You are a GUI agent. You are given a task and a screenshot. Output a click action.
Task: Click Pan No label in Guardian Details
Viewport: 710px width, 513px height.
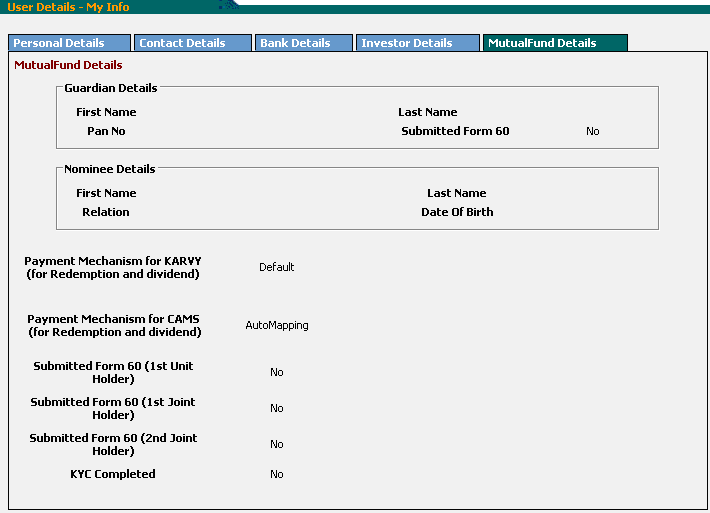pyautogui.click(x=106, y=131)
